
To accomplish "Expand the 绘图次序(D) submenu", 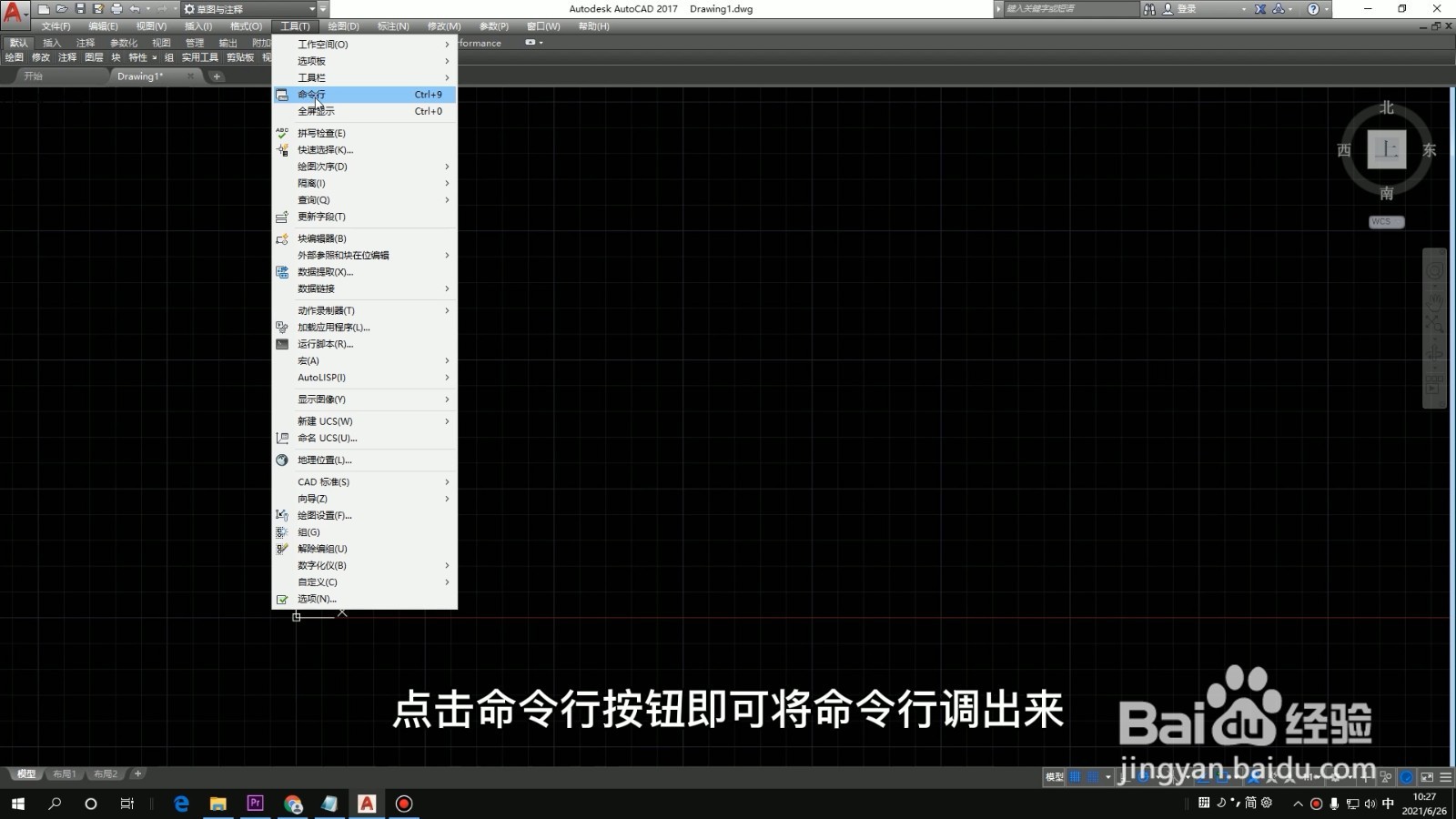I will (x=365, y=167).
